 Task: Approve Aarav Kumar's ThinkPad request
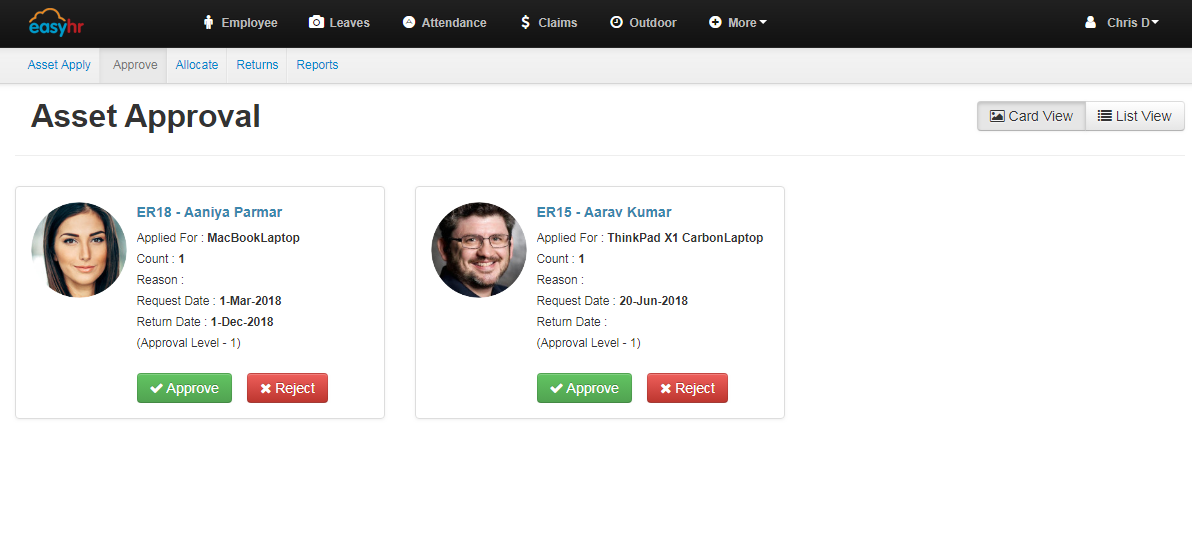584,388
